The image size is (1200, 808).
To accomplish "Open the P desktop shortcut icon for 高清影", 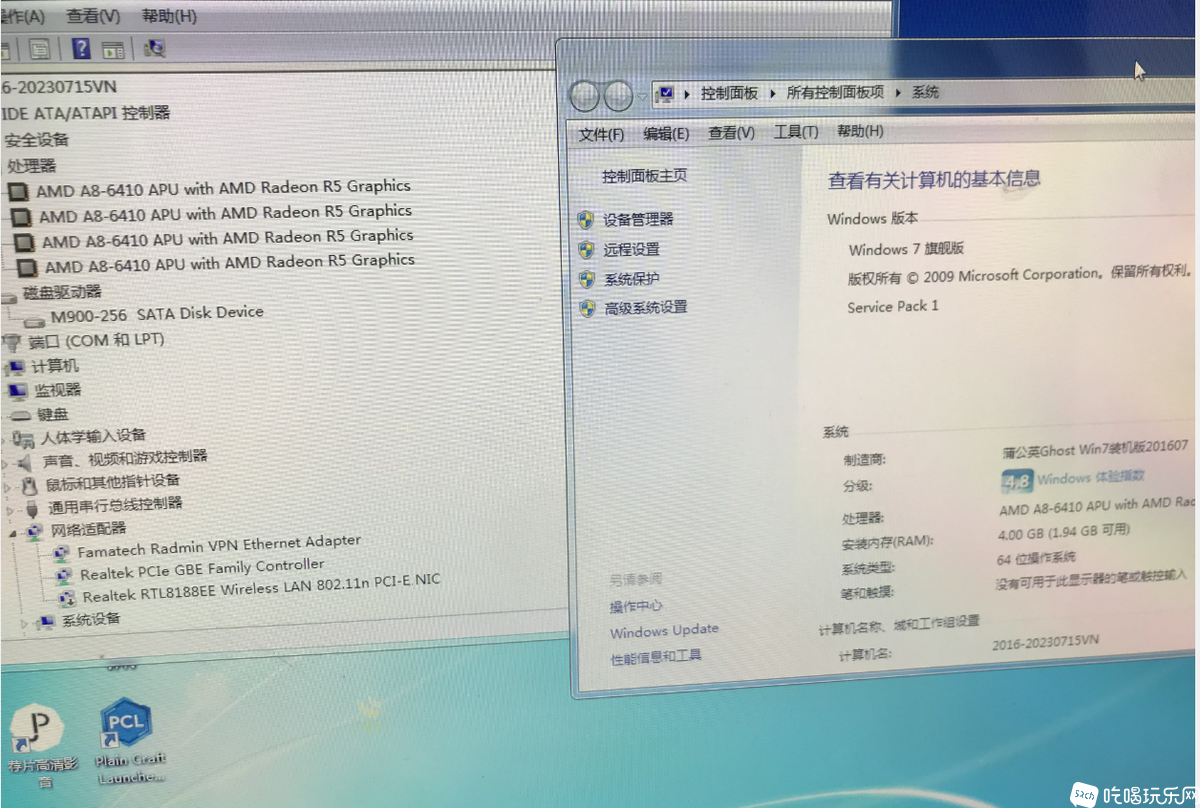I will click(39, 728).
